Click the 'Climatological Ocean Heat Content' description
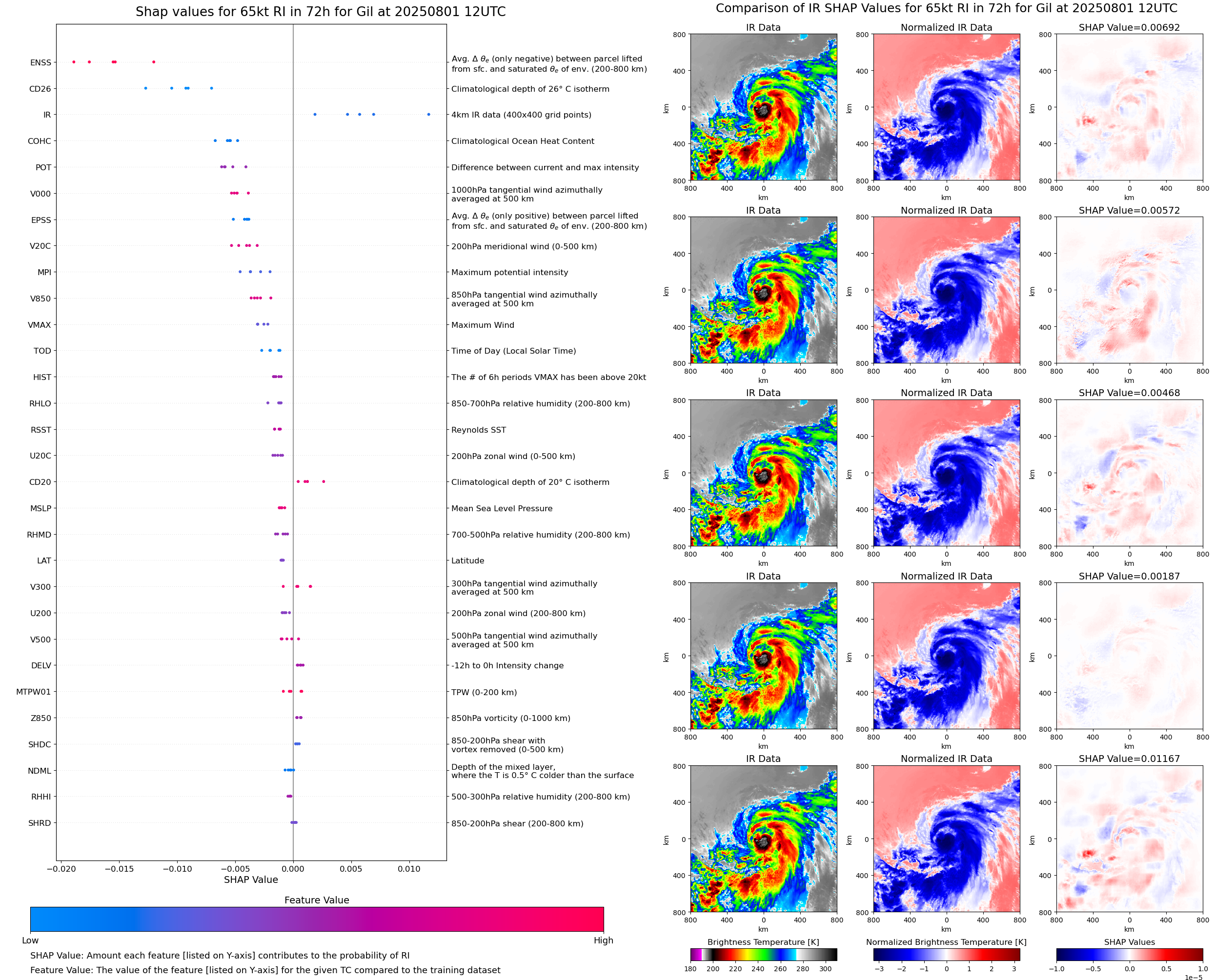The height and width of the screenshot is (980, 1215). click(x=522, y=141)
